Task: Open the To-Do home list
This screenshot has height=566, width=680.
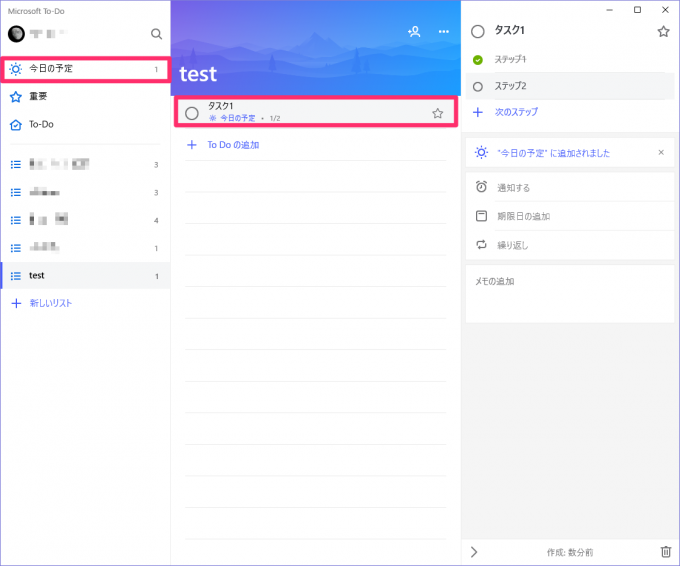Action: (85, 124)
